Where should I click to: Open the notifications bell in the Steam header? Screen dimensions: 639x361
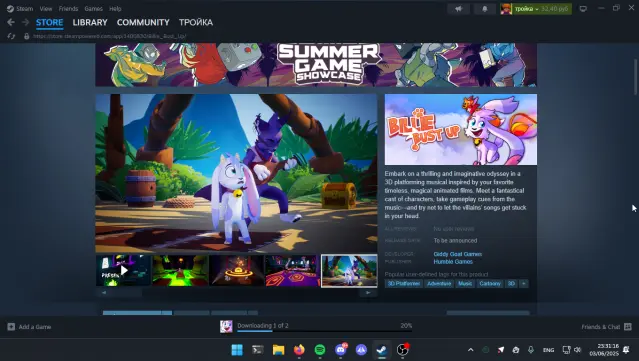pos(485,9)
